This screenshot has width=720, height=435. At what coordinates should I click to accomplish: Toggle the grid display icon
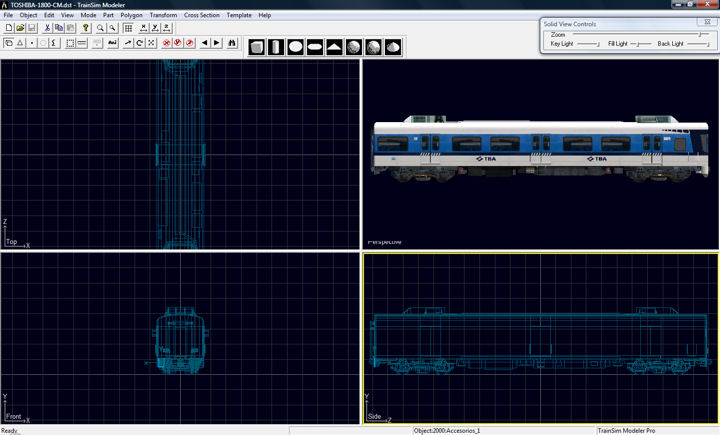tap(128, 28)
